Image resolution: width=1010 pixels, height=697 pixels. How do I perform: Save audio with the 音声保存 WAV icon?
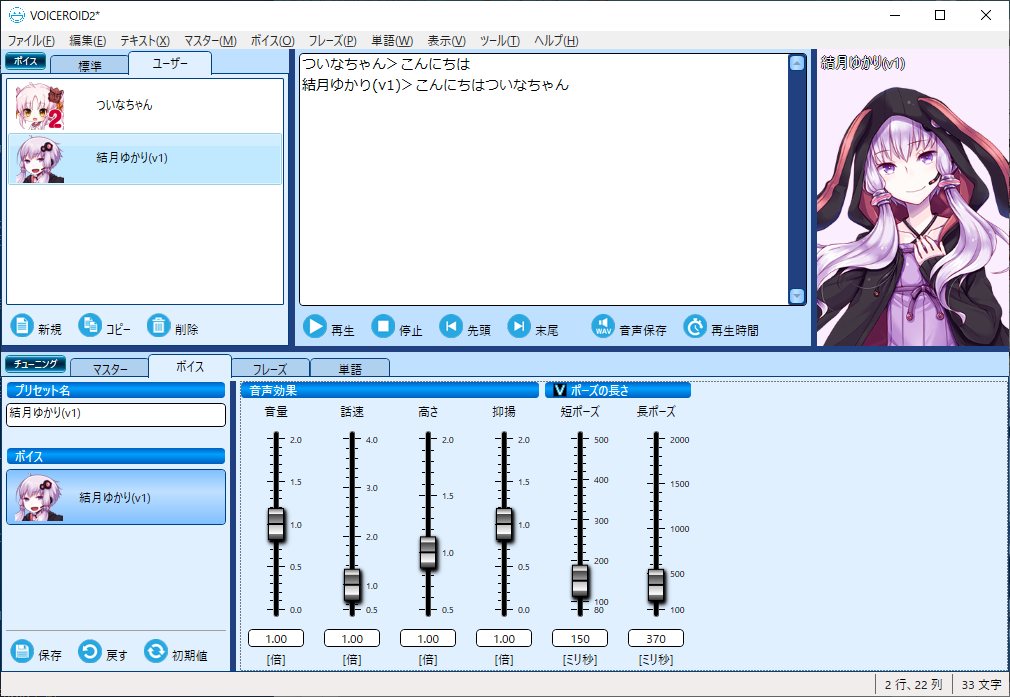tap(603, 327)
